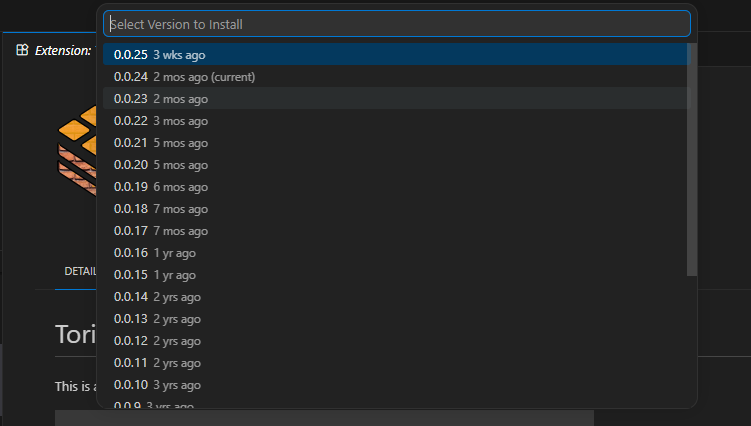
Task: Choose version 0.0.20 in the version list
Action: point(160,165)
